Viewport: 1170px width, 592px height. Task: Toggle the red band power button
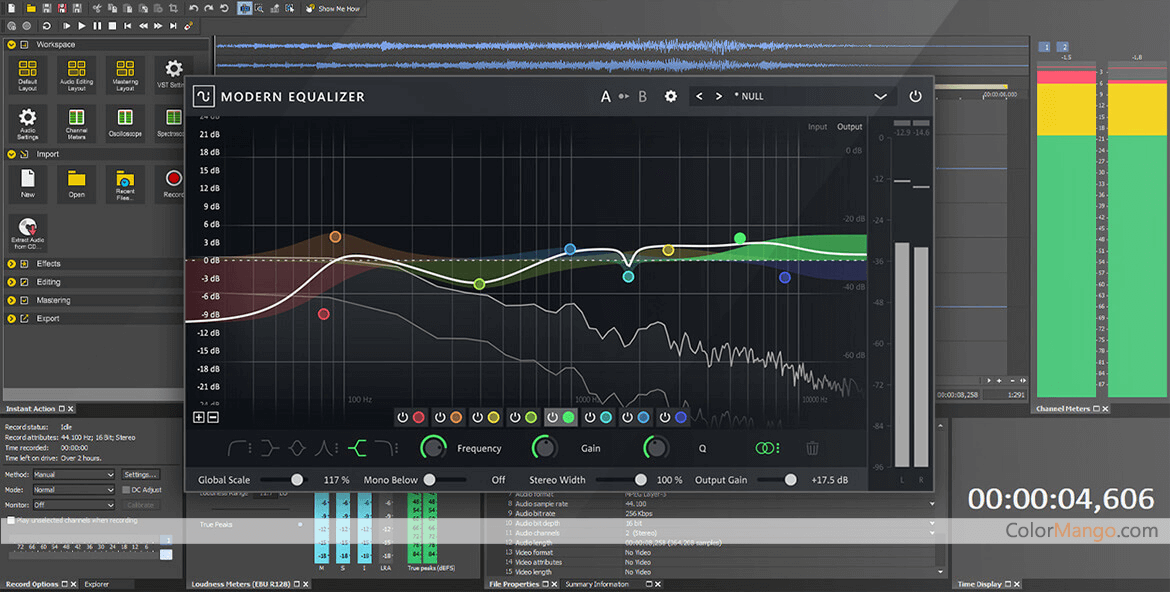click(x=403, y=417)
